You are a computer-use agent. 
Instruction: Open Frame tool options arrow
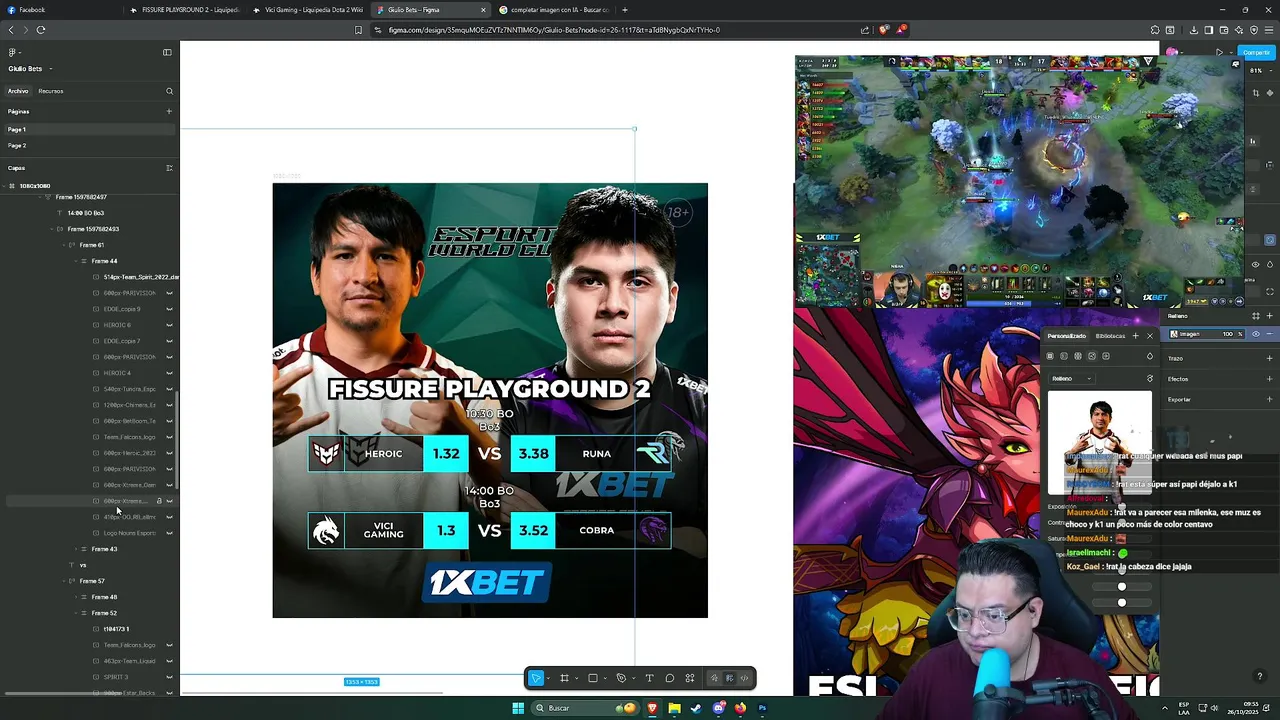[x=576, y=679]
